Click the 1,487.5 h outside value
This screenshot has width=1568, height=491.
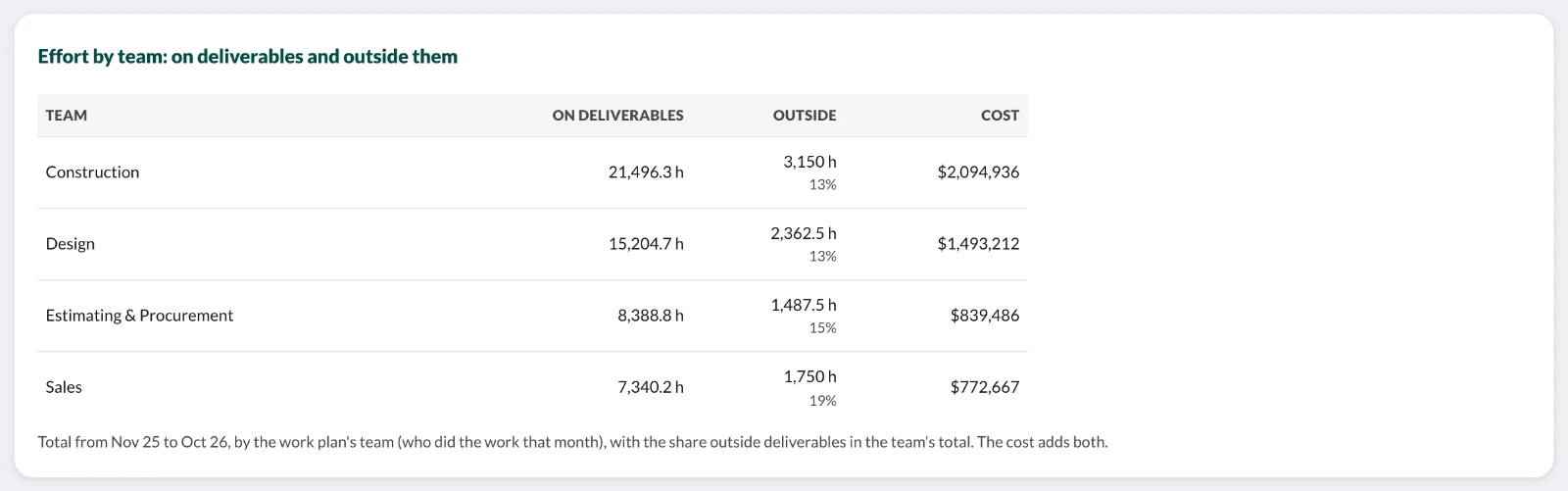click(804, 305)
